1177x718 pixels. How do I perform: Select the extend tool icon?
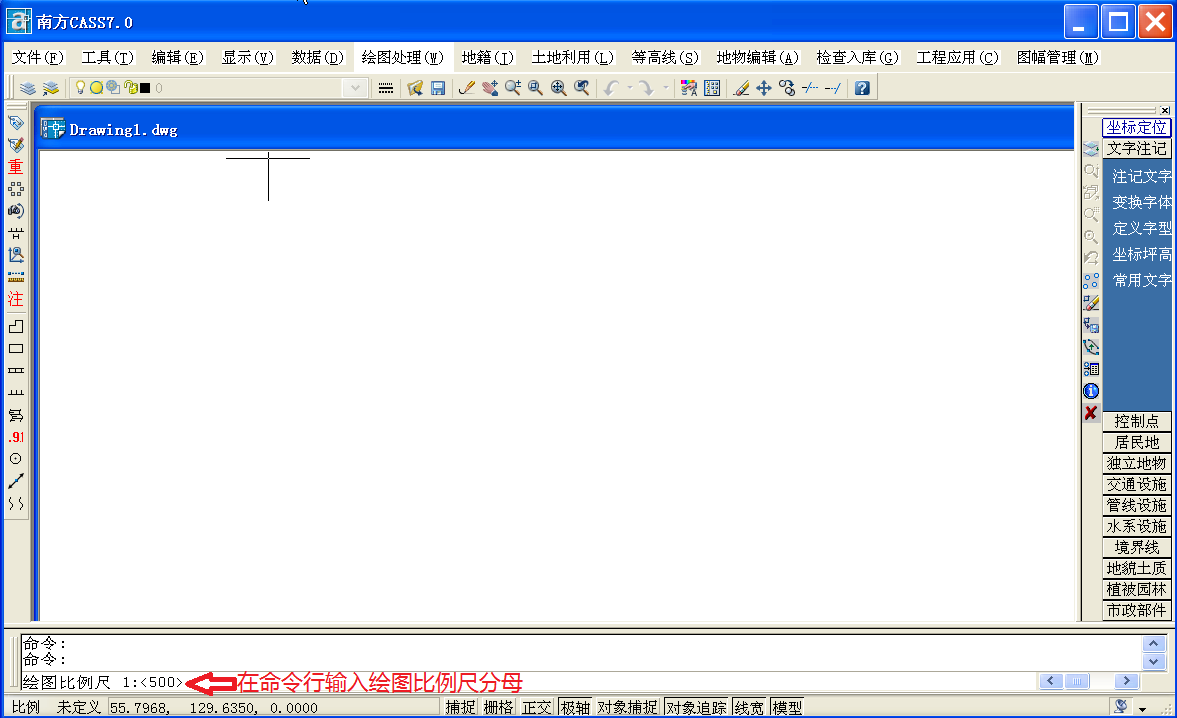click(x=832, y=88)
